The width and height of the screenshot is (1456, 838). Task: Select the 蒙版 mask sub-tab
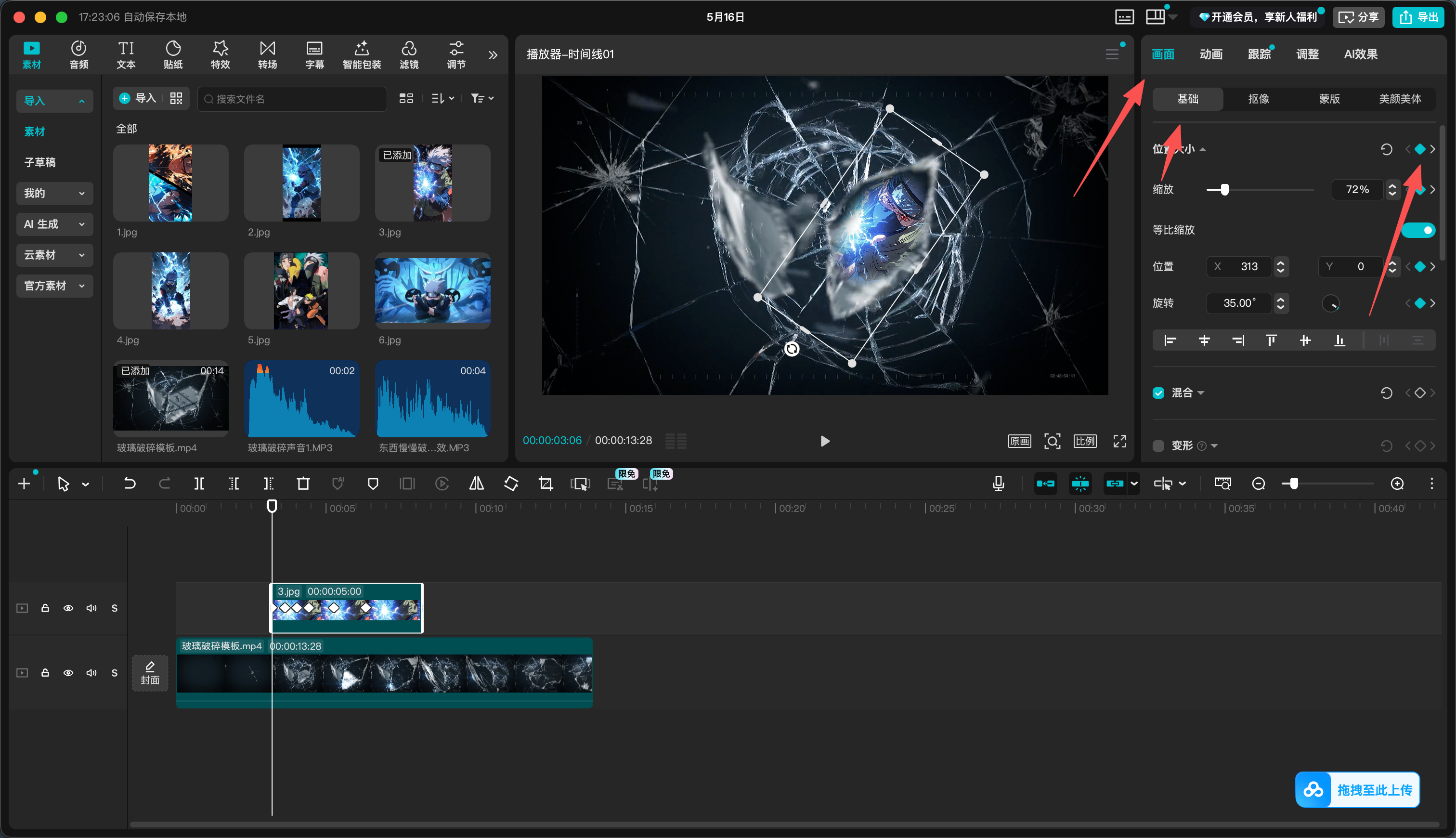[x=1329, y=99]
